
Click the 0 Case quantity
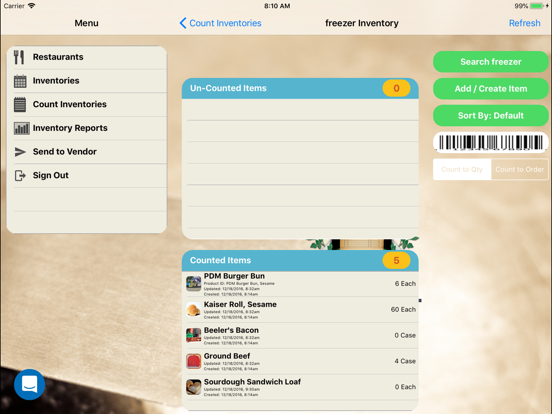pos(405,335)
